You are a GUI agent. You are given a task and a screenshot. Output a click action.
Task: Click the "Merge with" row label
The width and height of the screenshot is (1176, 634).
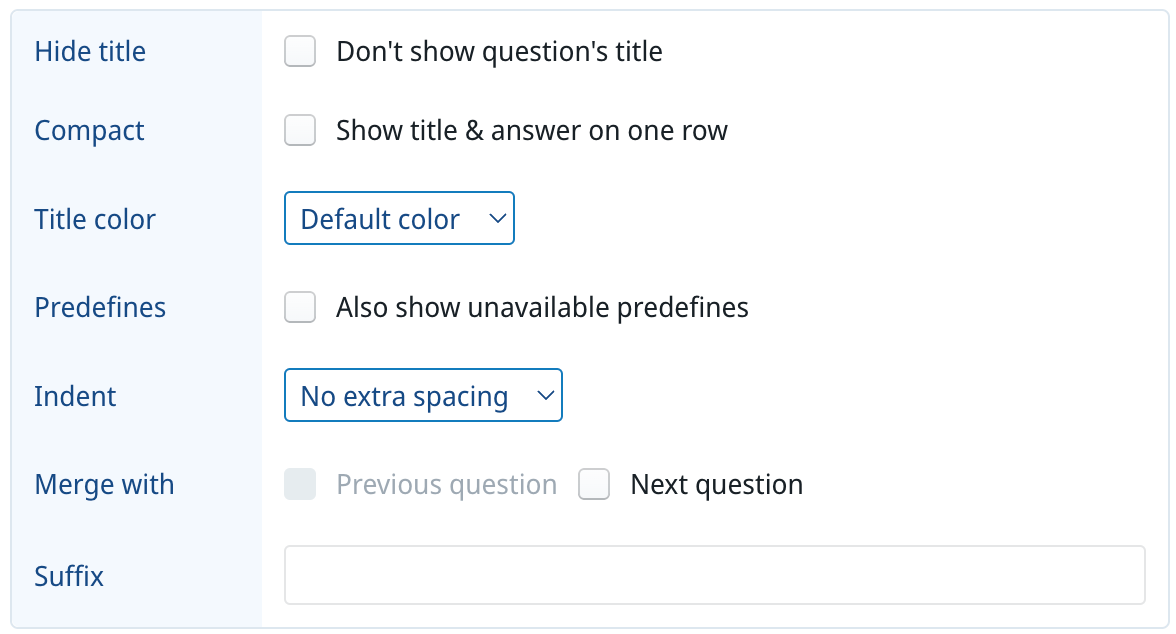point(104,485)
